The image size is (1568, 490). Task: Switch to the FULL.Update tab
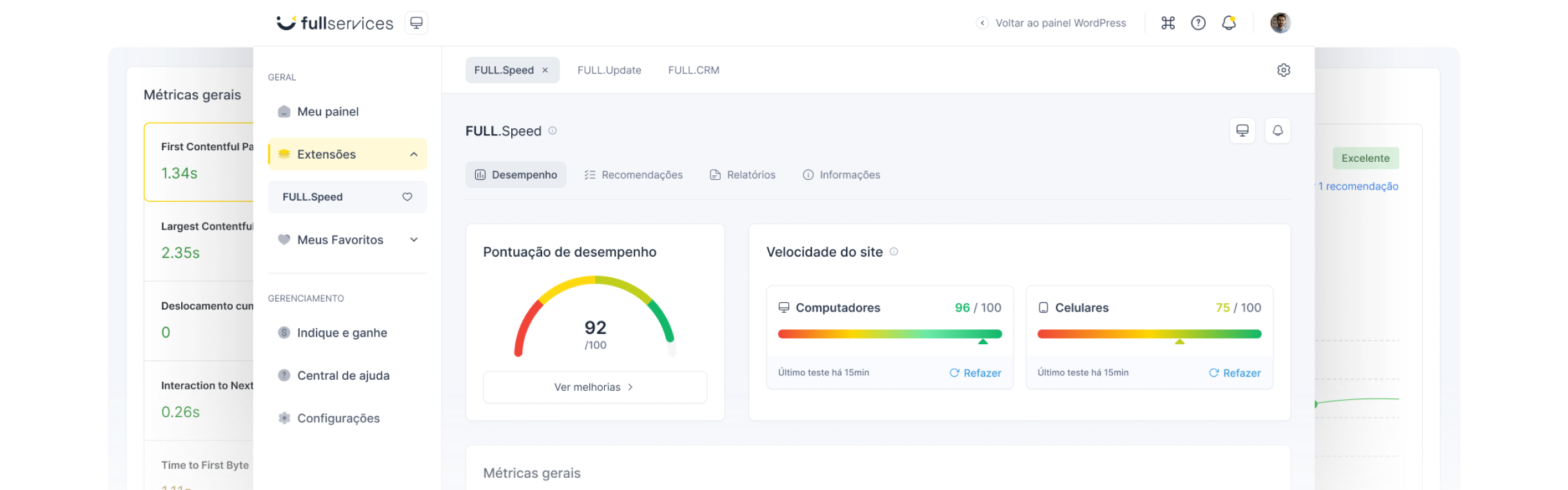[x=609, y=70]
